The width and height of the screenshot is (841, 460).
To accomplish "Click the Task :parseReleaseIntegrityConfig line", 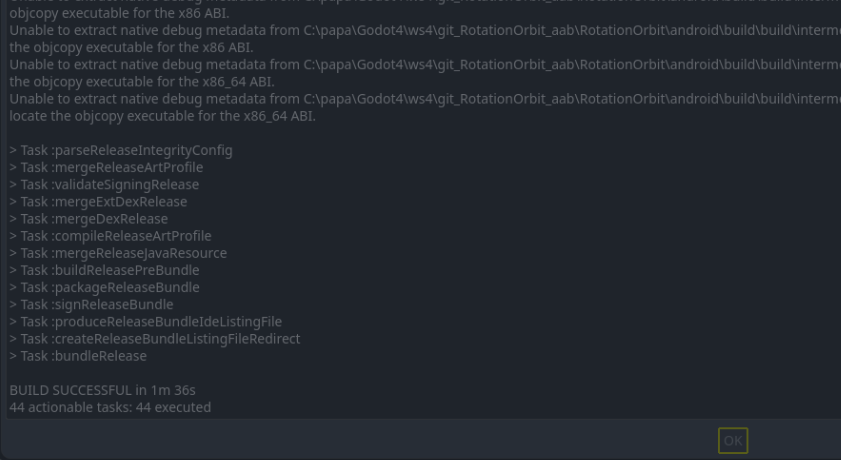I will pyautogui.click(x=121, y=151).
